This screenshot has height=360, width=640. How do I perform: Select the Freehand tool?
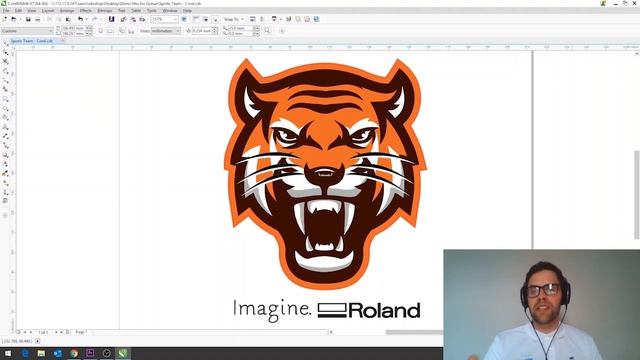pyautogui.click(x=5, y=80)
